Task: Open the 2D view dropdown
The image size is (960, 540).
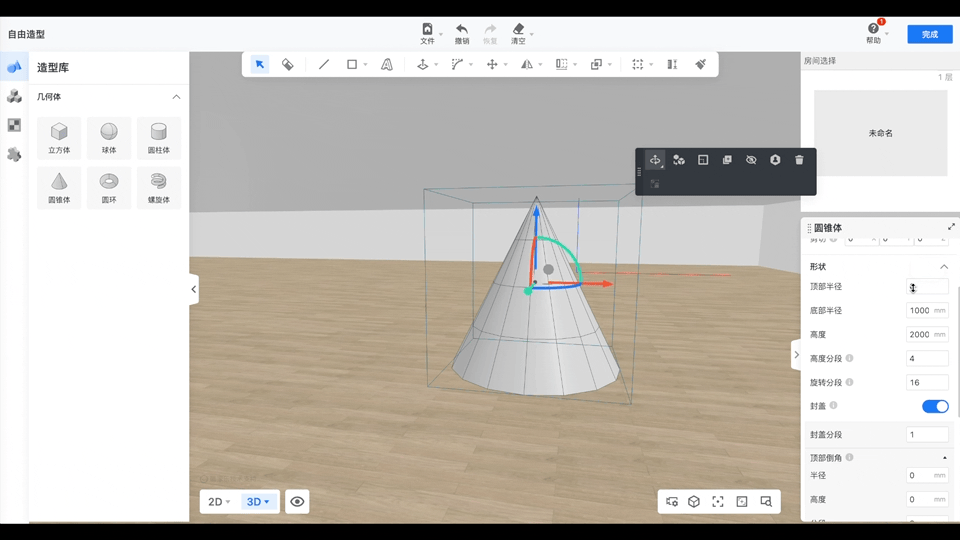Action: [x=218, y=502]
